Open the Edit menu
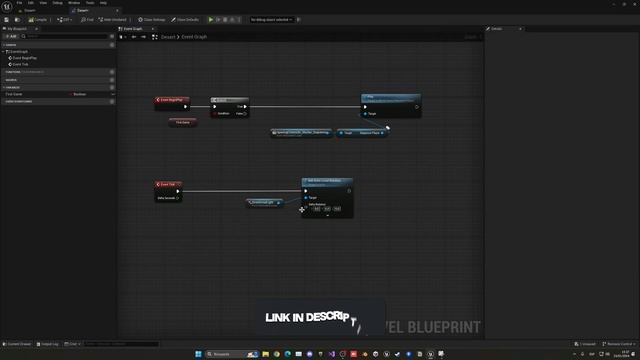This screenshot has width=640, height=360. pyautogui.click(x=31, y=3)
